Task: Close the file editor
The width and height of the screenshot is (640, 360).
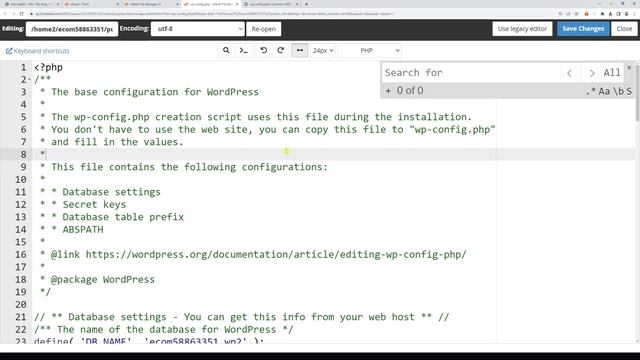Action: click(624, 29)
